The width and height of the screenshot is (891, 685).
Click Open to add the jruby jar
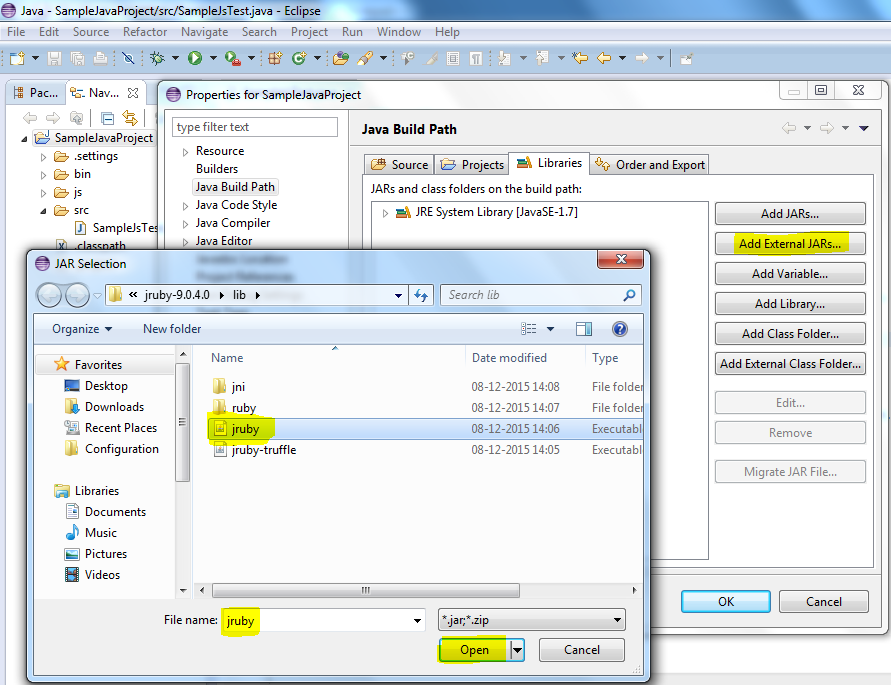point(471,649)
